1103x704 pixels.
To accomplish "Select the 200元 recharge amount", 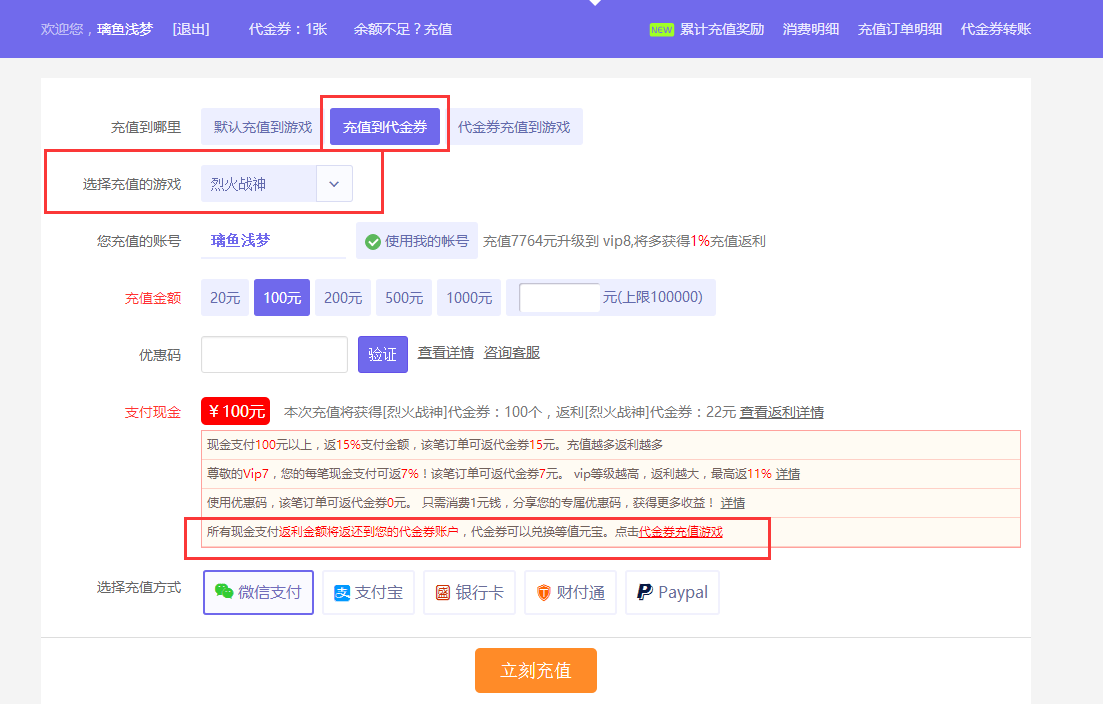I will pos(343,297).
